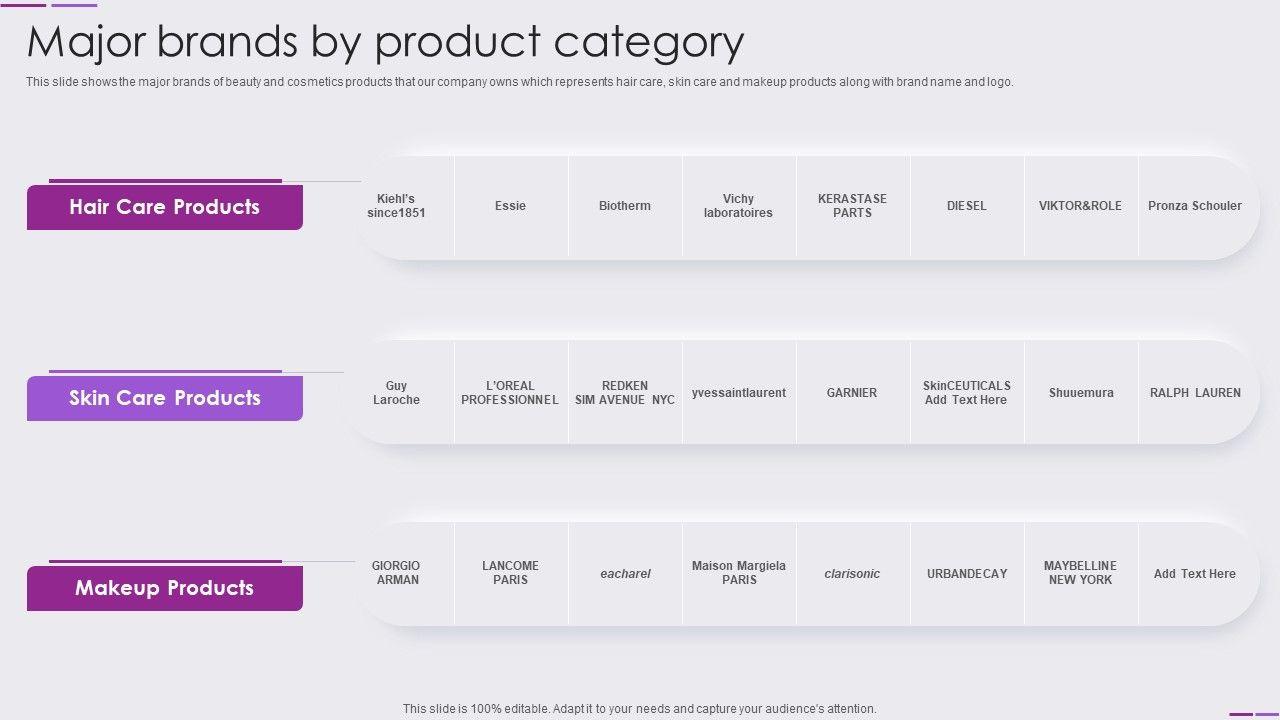Click the Shuuemura brand cell
The height and width of the screenshot is (720, 1280).
pyautogui.click(x=1081, y=393)
